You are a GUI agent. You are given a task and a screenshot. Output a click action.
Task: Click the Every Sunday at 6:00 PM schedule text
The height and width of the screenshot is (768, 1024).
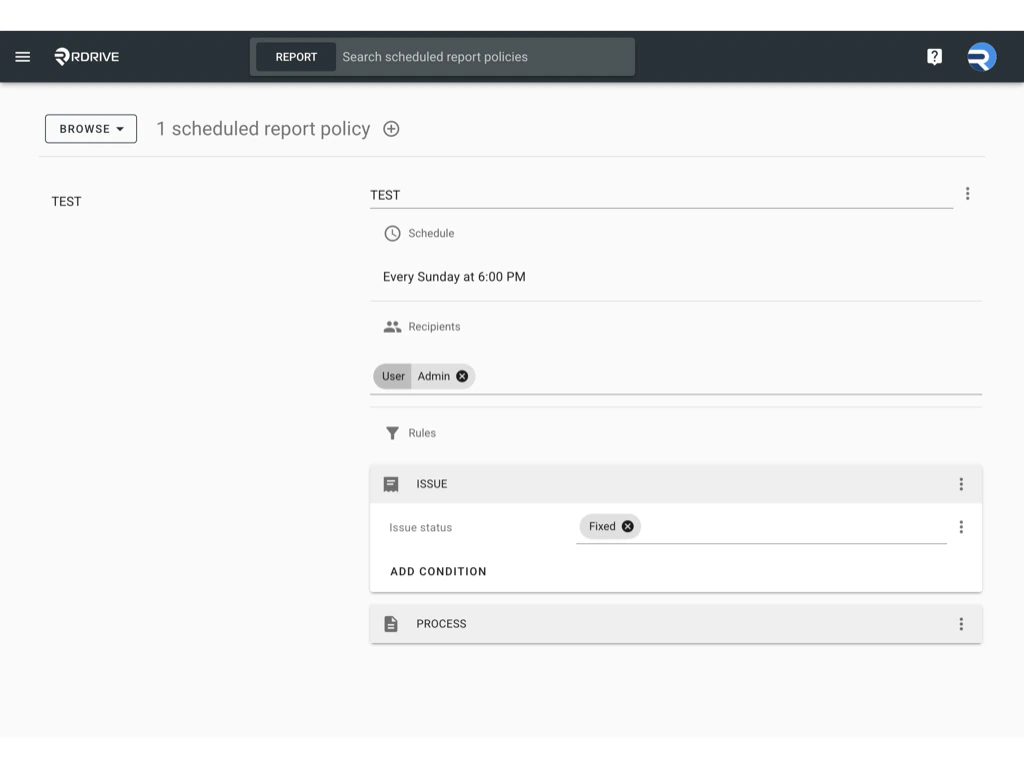pyautogui.click(x=453, y=276)
